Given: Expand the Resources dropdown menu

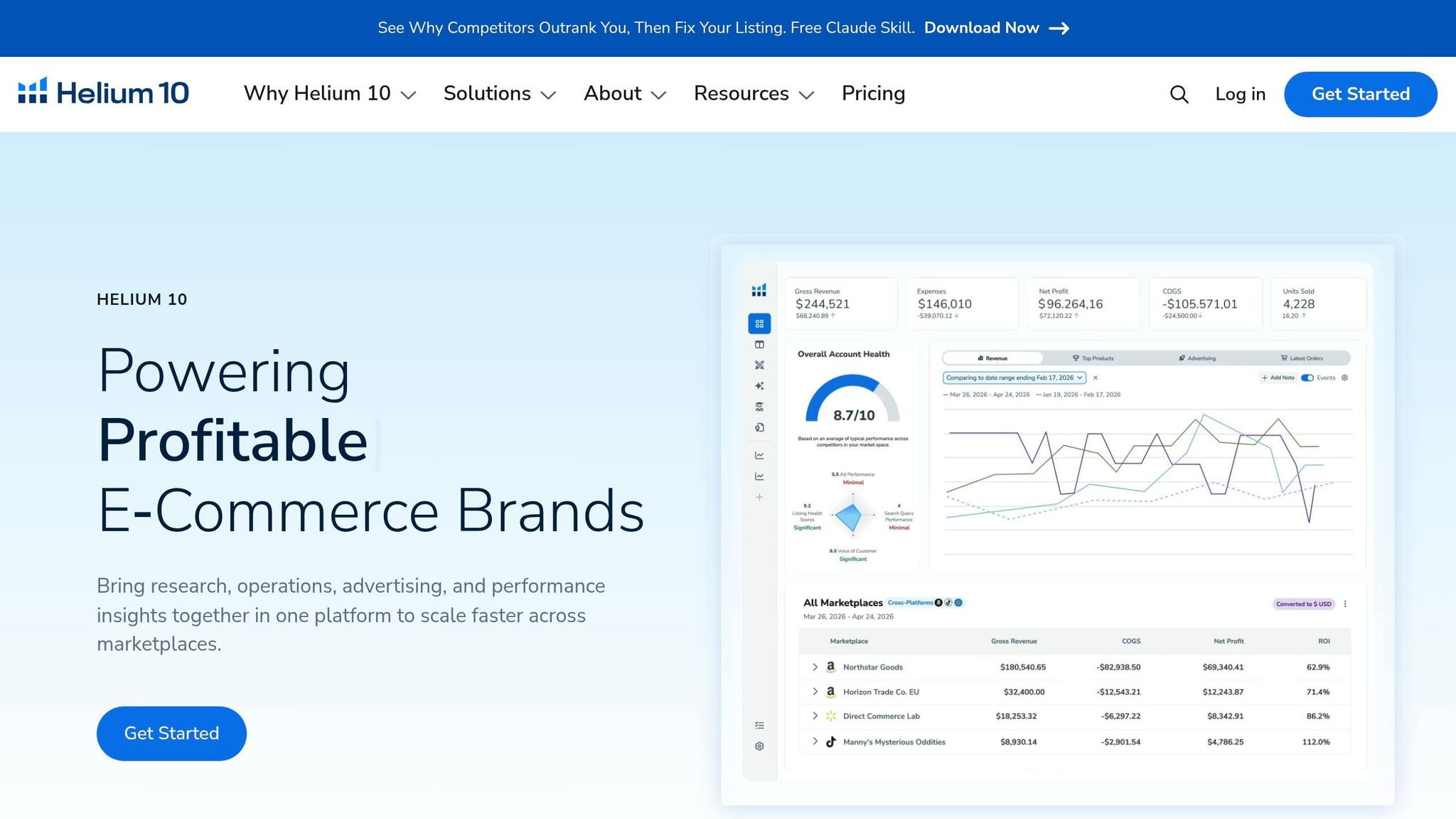Looking at the screenshot, I should [x=754, y=94].
